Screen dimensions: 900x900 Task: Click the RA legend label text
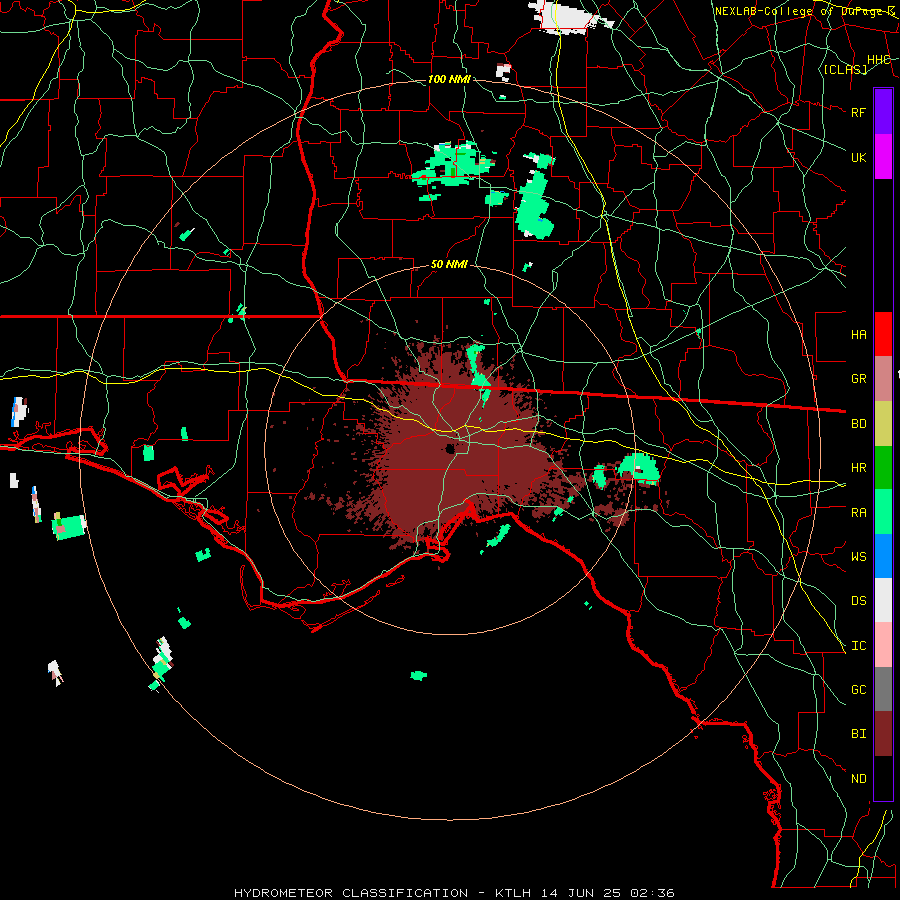858,512
